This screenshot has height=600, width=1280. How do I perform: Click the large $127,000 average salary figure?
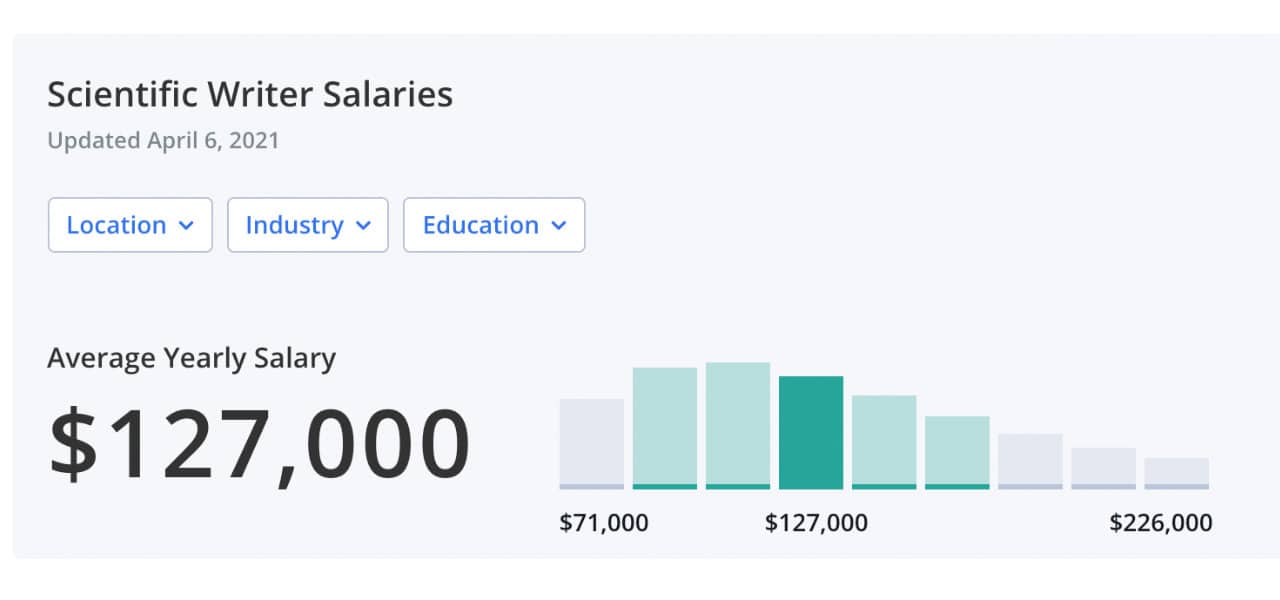pos(260,444)
